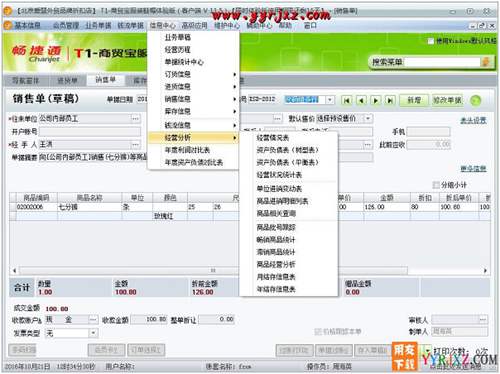Open the 窗口 menu
Screen dimensions: 500x374
tap(310, 25)
